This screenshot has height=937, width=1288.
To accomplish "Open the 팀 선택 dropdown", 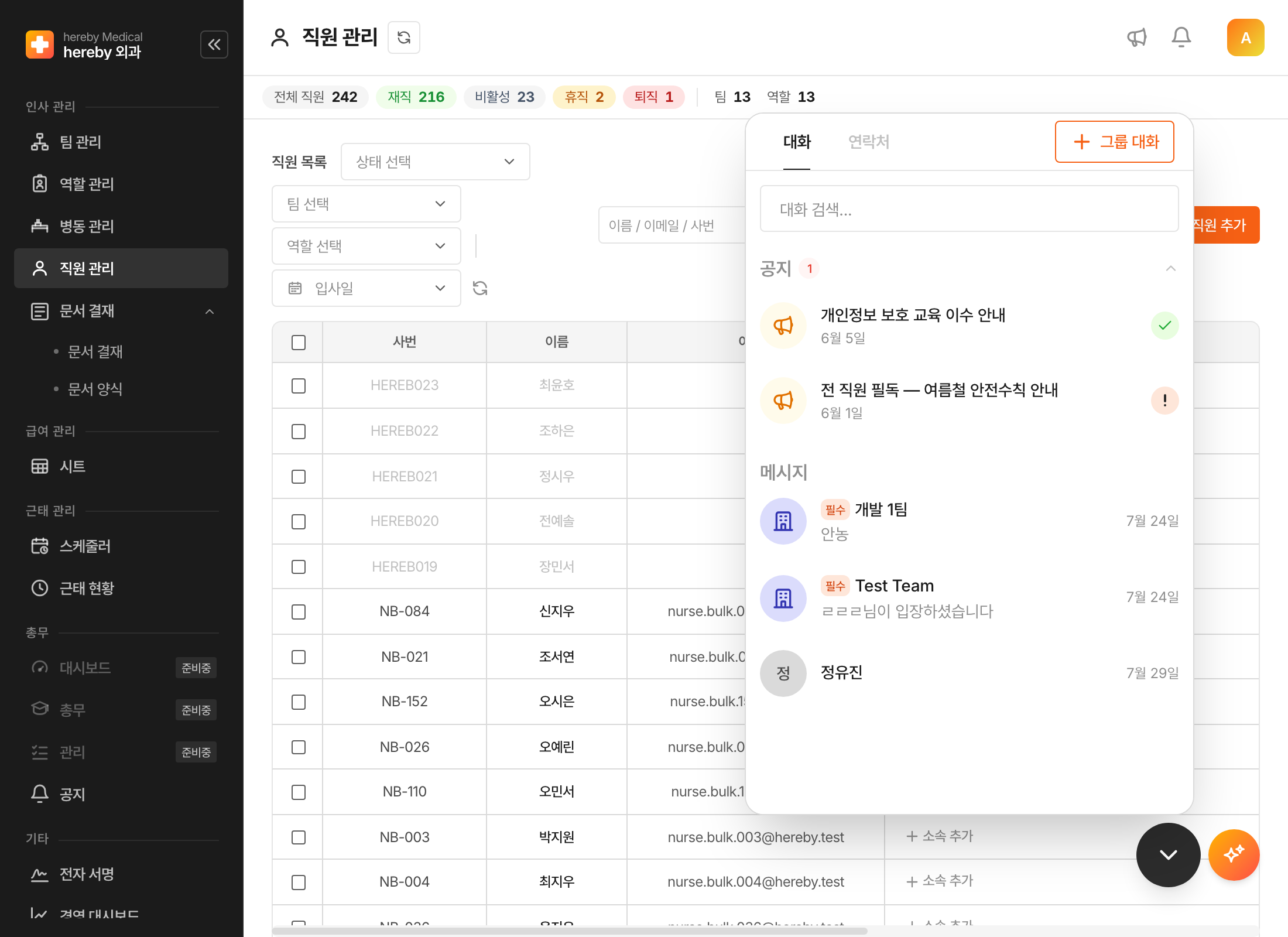I will (x=366, y=204).
